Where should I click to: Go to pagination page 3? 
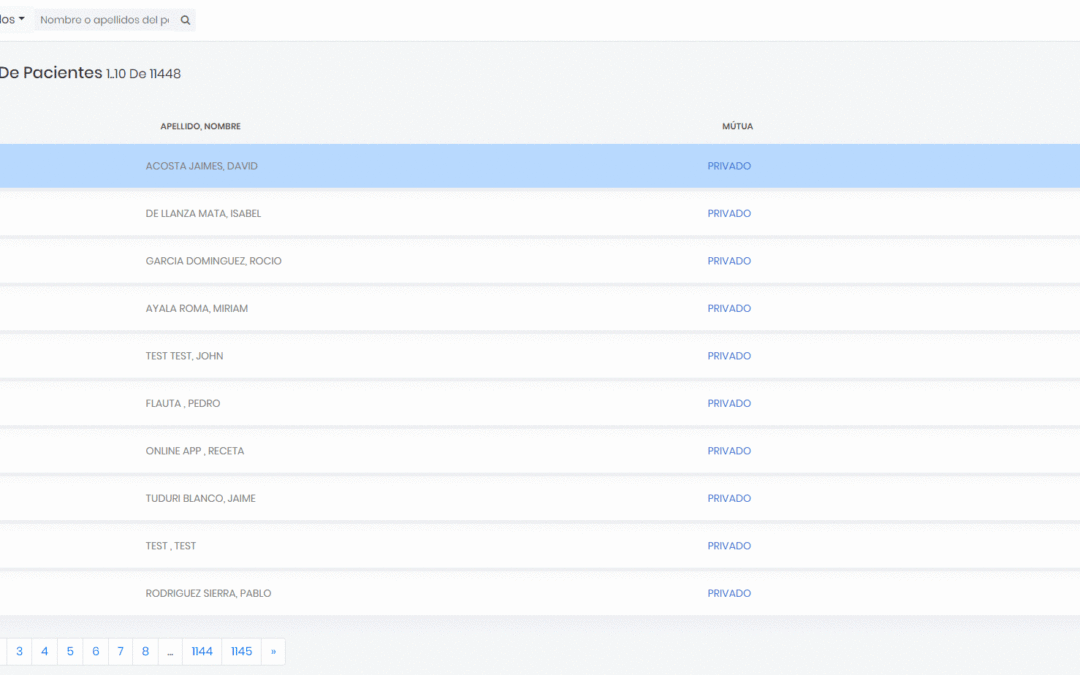(x=19, y=652)
